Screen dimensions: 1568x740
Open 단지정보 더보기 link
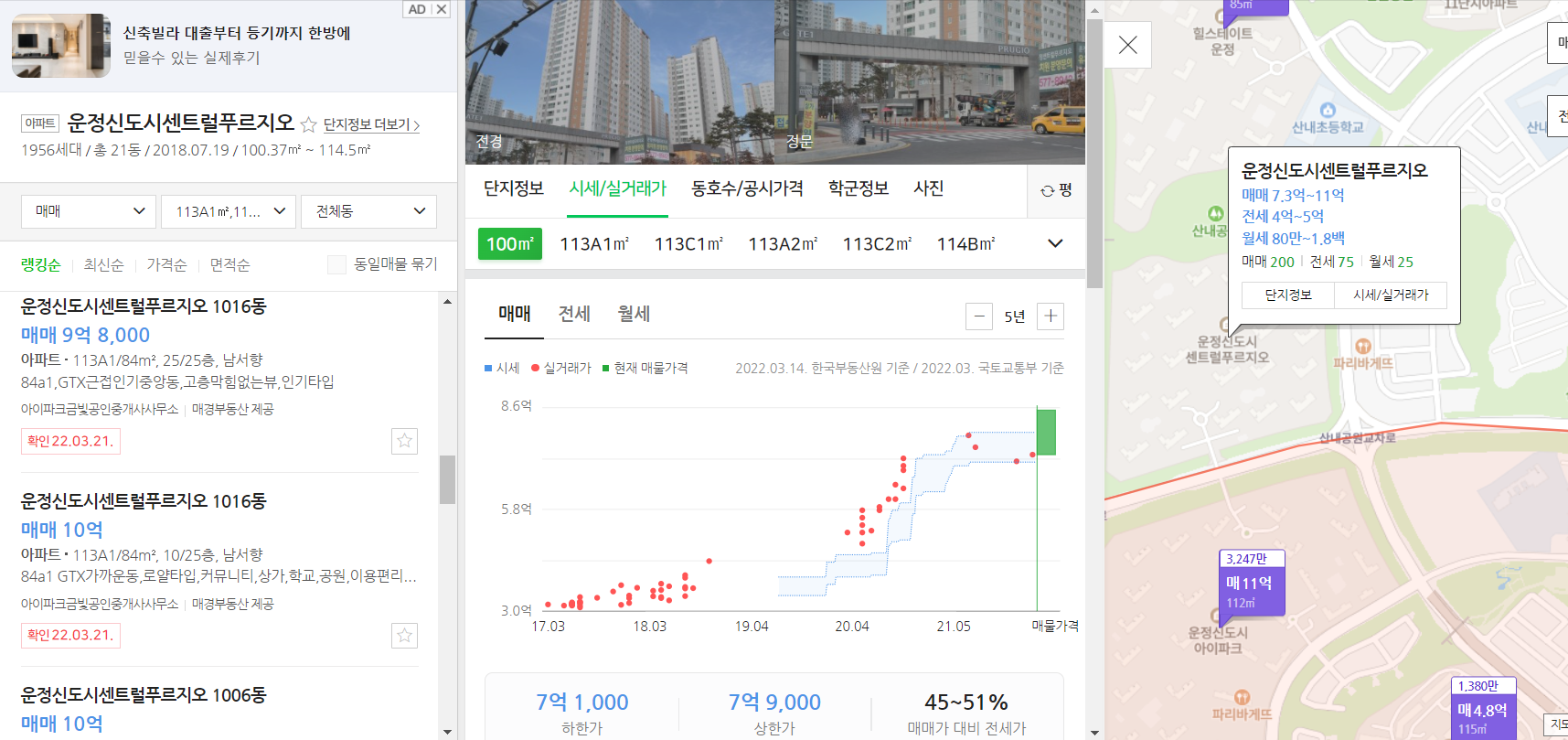[x=371, y=124]
